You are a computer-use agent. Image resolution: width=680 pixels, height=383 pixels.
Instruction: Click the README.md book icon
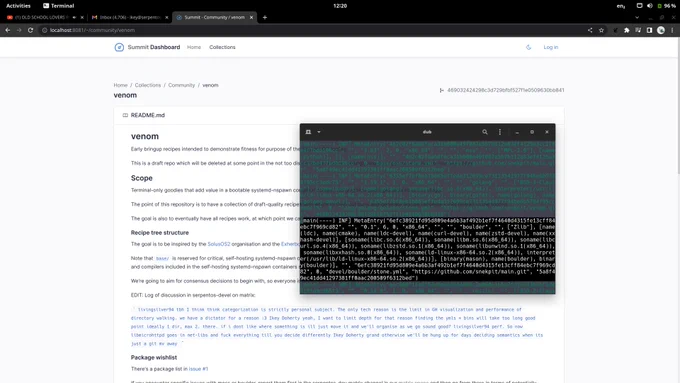[x=125, y=115]
